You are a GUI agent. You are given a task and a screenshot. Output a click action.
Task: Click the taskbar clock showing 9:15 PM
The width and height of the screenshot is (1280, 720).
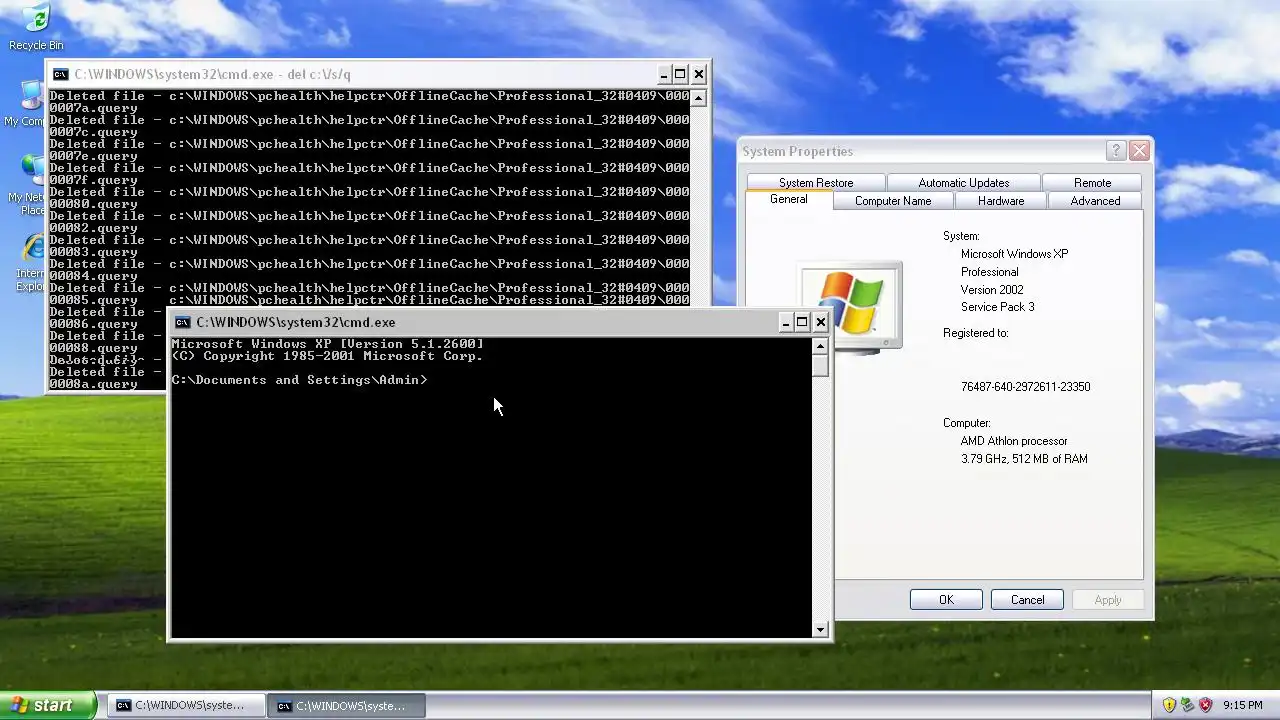(1243, 706)
